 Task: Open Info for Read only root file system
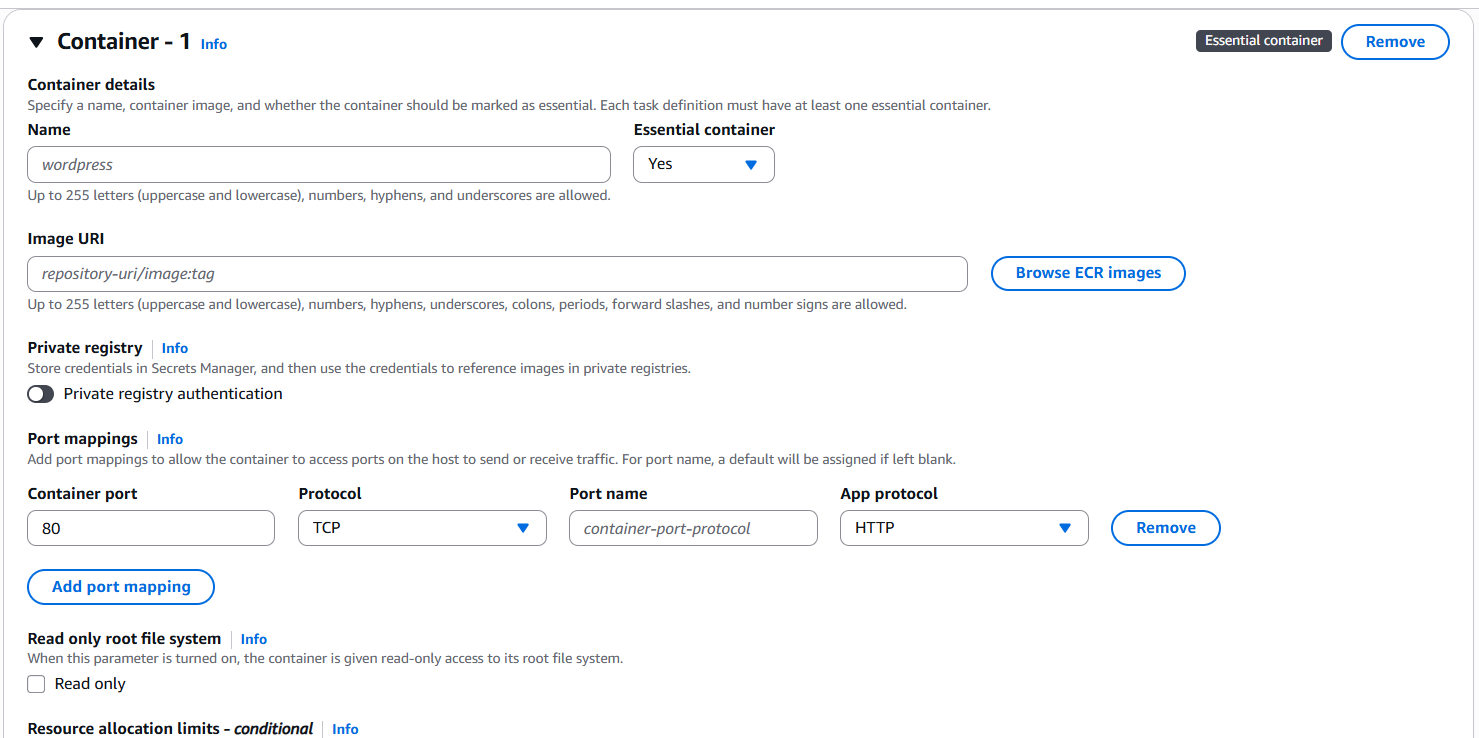pos(253,639)
